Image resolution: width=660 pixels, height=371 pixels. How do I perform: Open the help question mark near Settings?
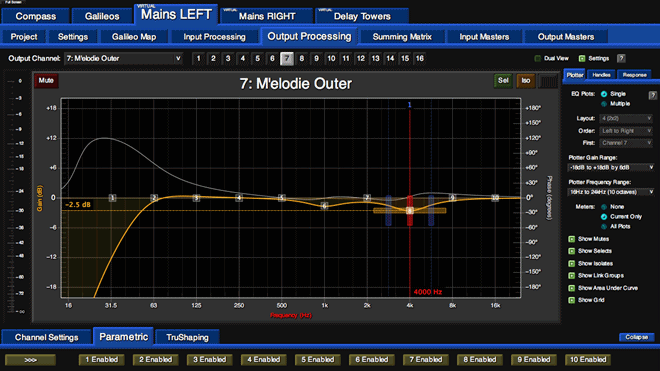(x=621, y=59)
